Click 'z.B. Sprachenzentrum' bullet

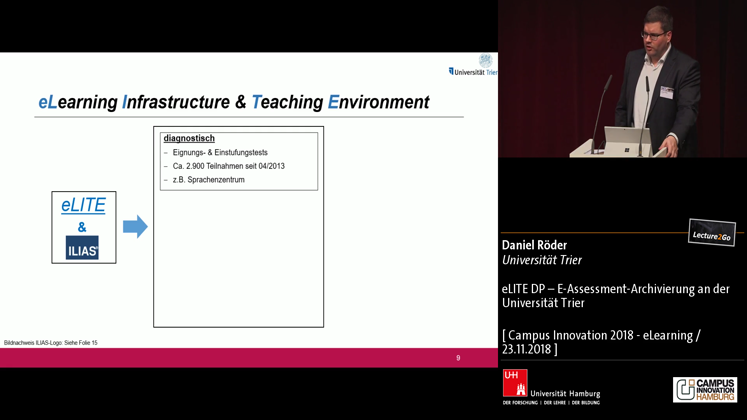click(x=209, y=180)
